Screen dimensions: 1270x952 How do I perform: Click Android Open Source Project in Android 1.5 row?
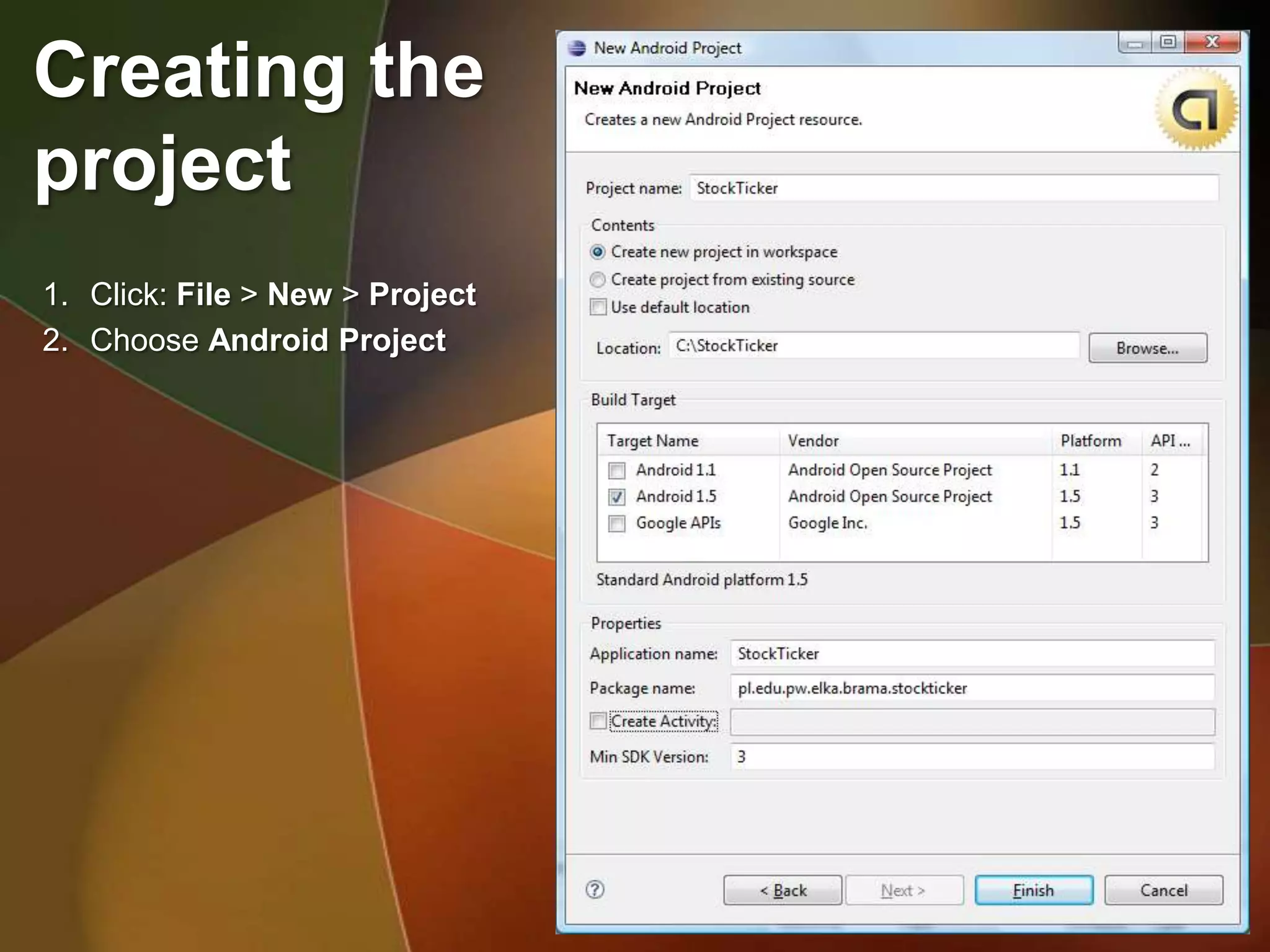pyautogui.click(x=890, y=496)
